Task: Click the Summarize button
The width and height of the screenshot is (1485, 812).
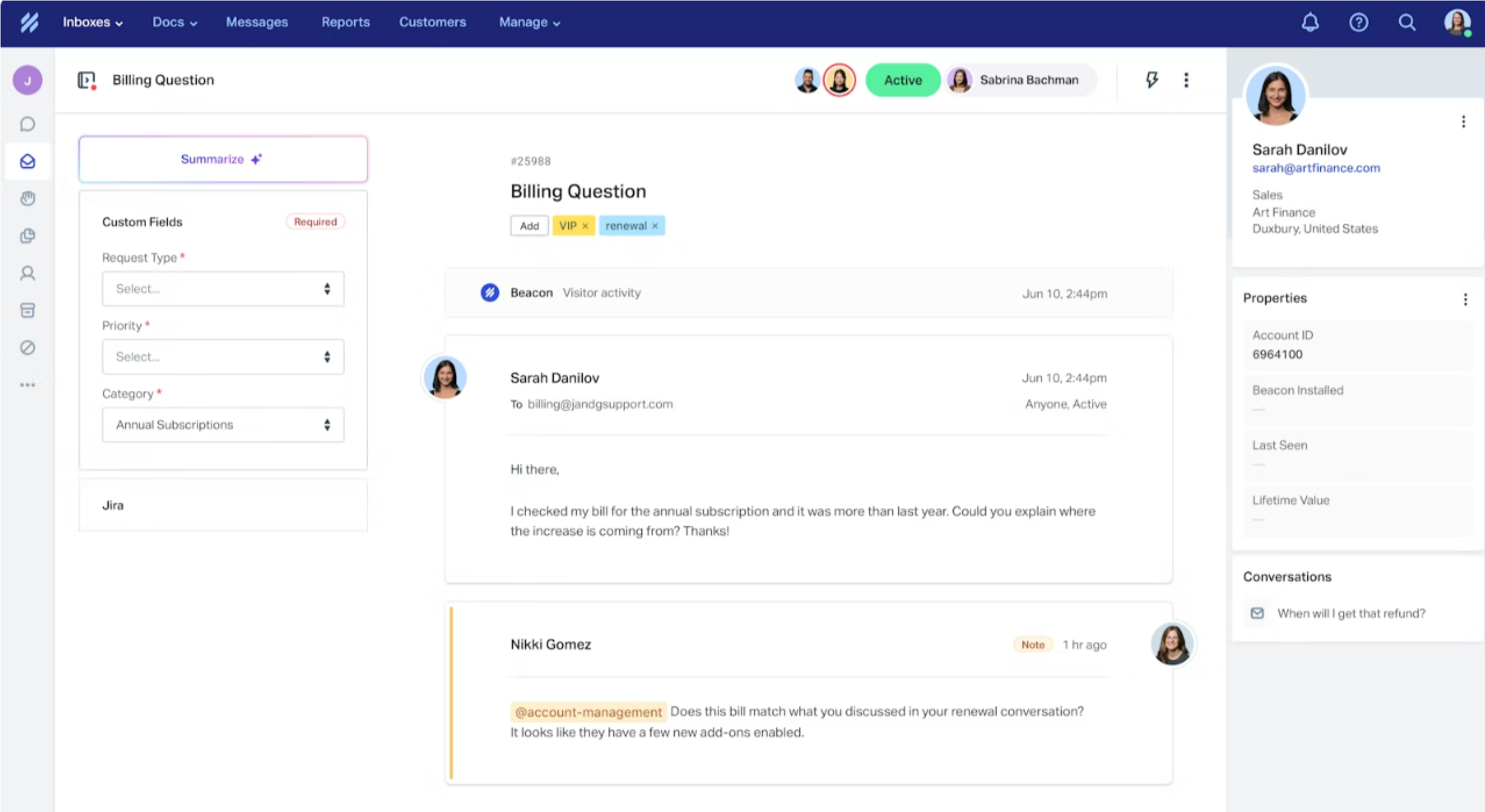Action: 222,159
